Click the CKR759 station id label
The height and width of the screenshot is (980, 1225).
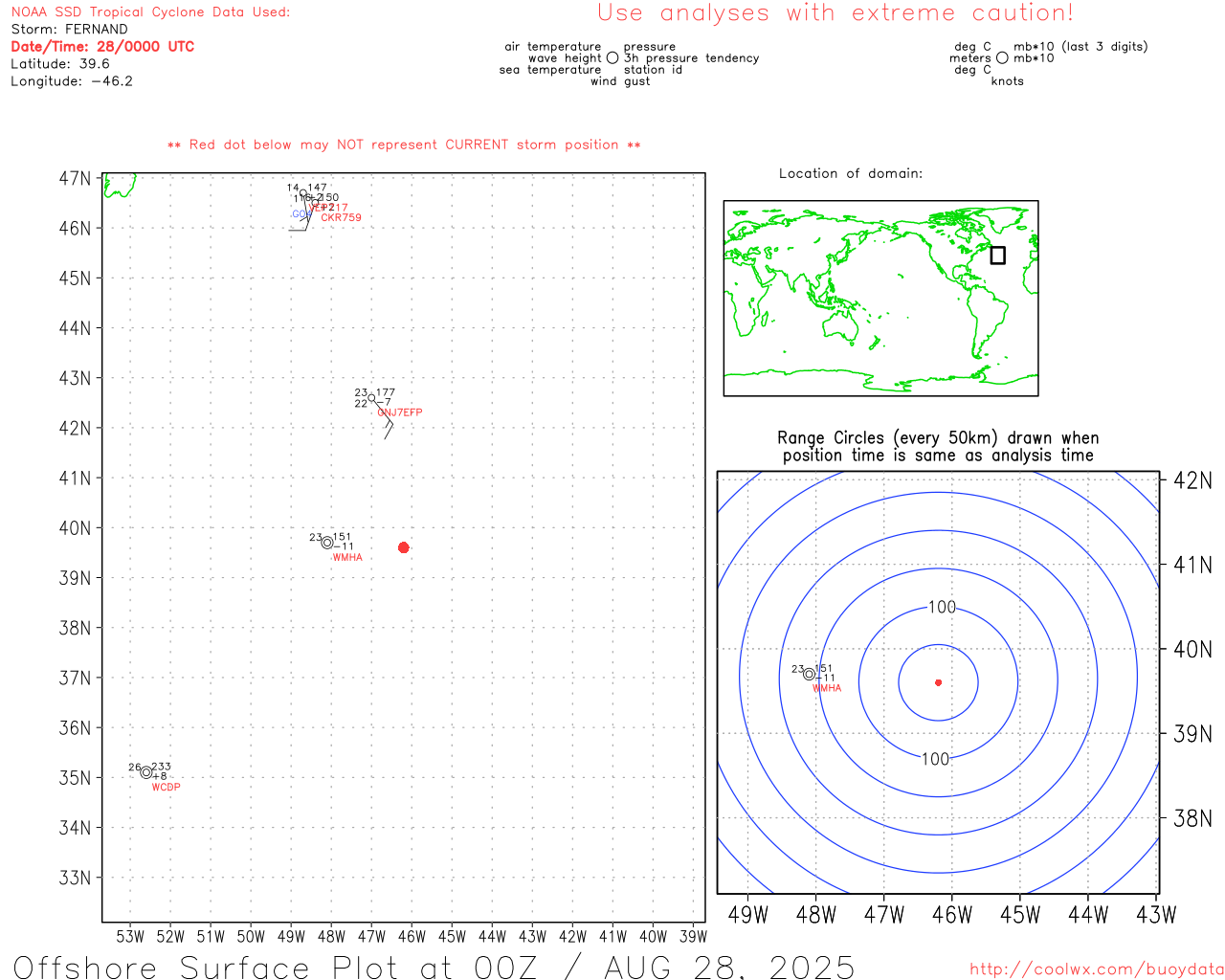pos(341,217)
